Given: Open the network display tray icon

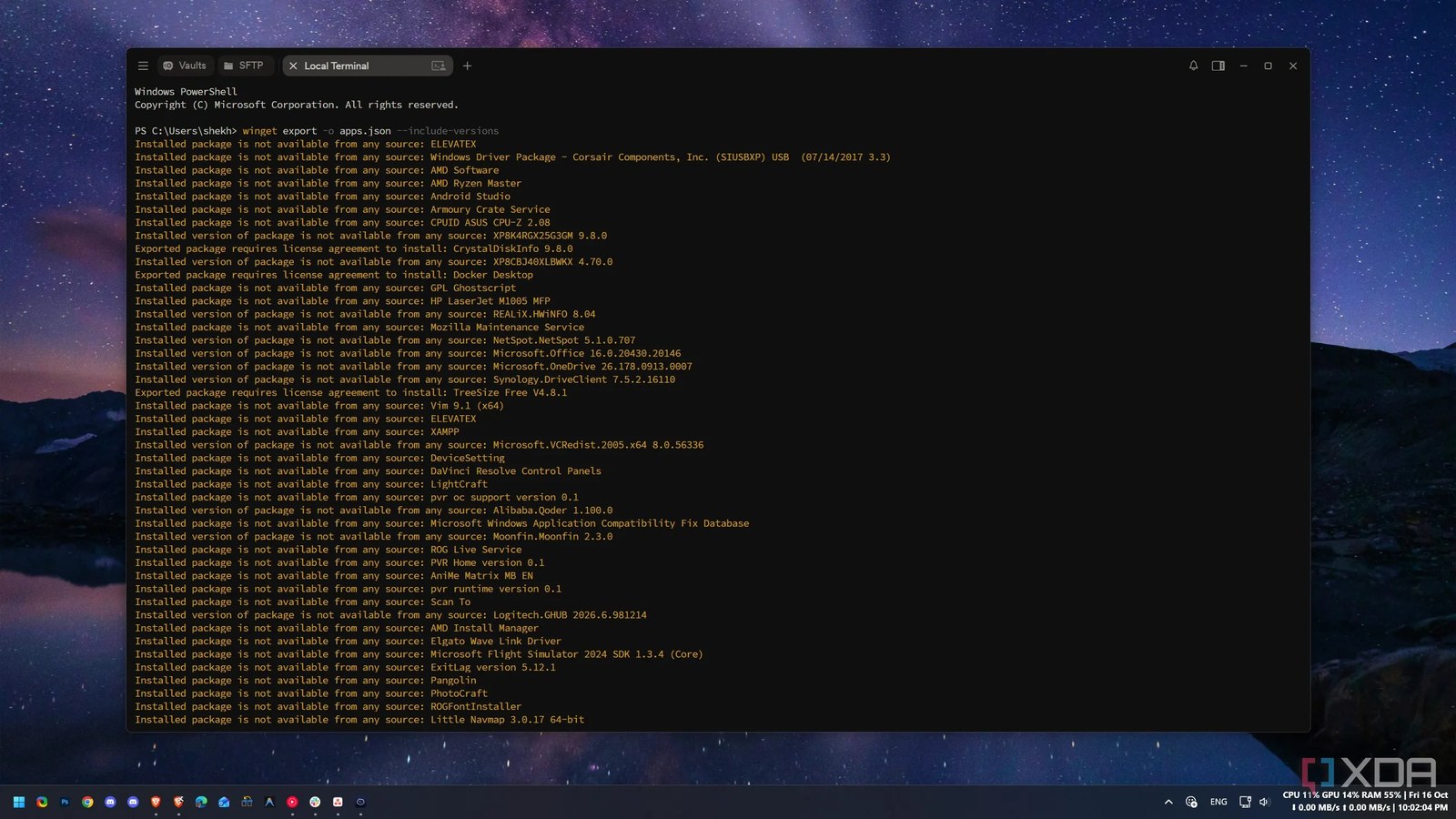Looking at the screenshot, I should pyautogui.click(x=1245, y=802).
